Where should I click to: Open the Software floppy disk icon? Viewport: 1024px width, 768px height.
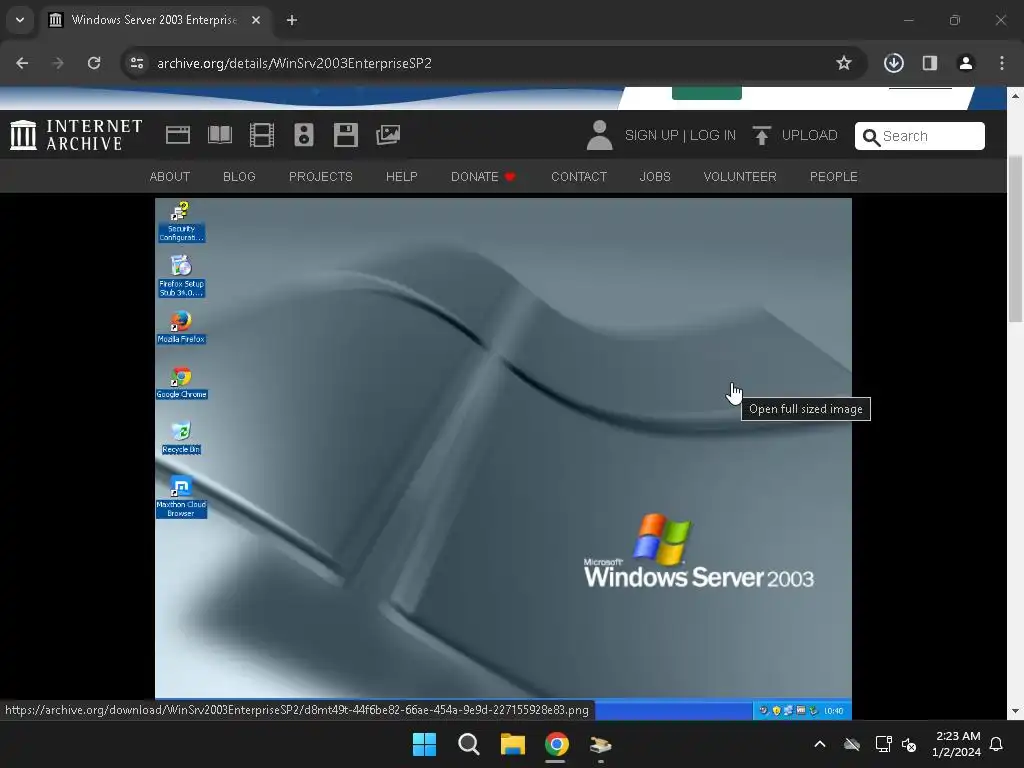click(x=345, y=135)
